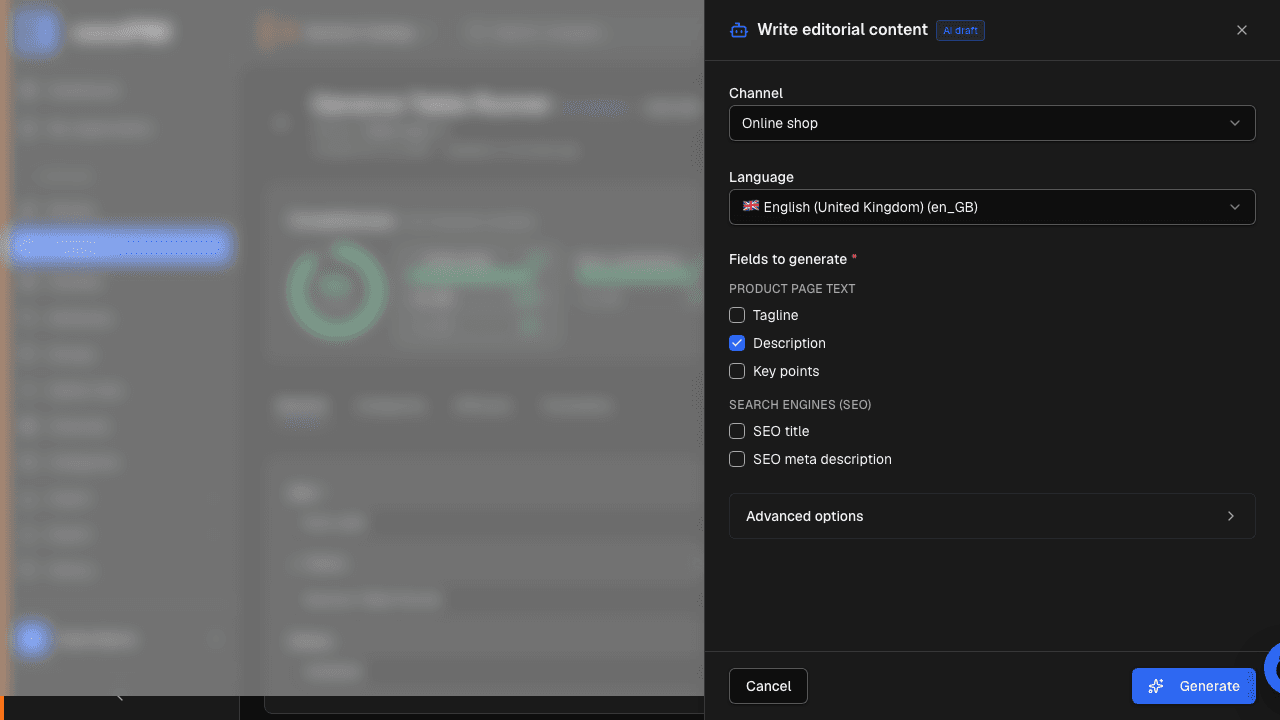Select the SEO meta description checkbox
1280x720 pixels.
point(737,459)
